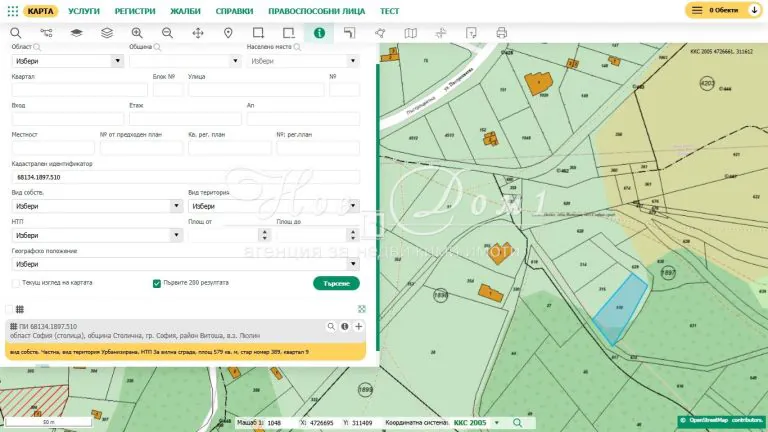Tick the select-all results checkbox
Screen dimensions: 768x432
pyautogui.click(x=9, y=309)
